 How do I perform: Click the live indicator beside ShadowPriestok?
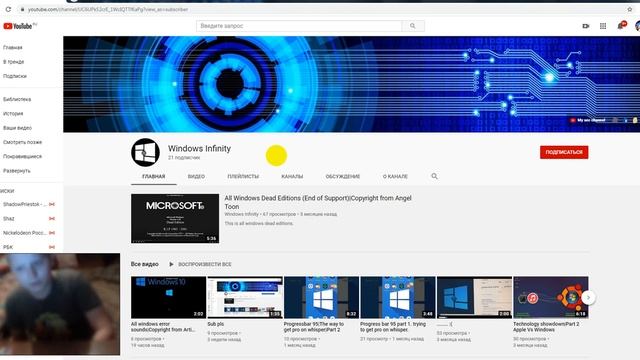click(x=52, y=204)
